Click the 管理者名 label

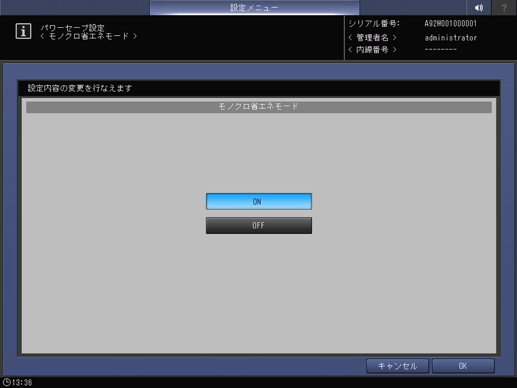(x=372, y=38)
